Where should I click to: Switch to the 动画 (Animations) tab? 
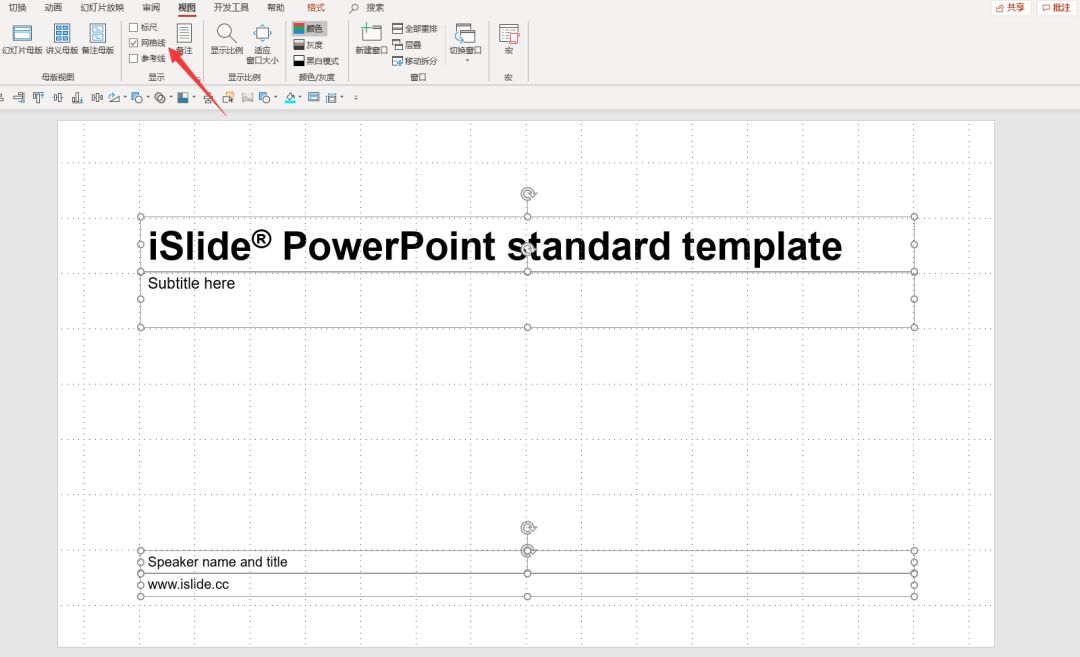tap(53, 8)
